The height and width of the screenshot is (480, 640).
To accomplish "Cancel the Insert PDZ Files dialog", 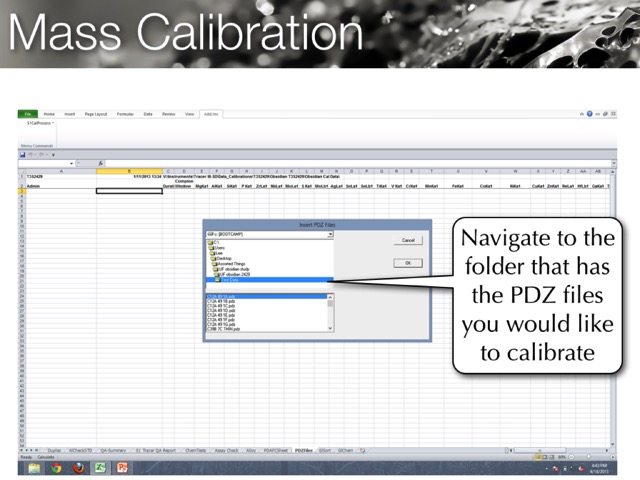I will tap(408, 241).
